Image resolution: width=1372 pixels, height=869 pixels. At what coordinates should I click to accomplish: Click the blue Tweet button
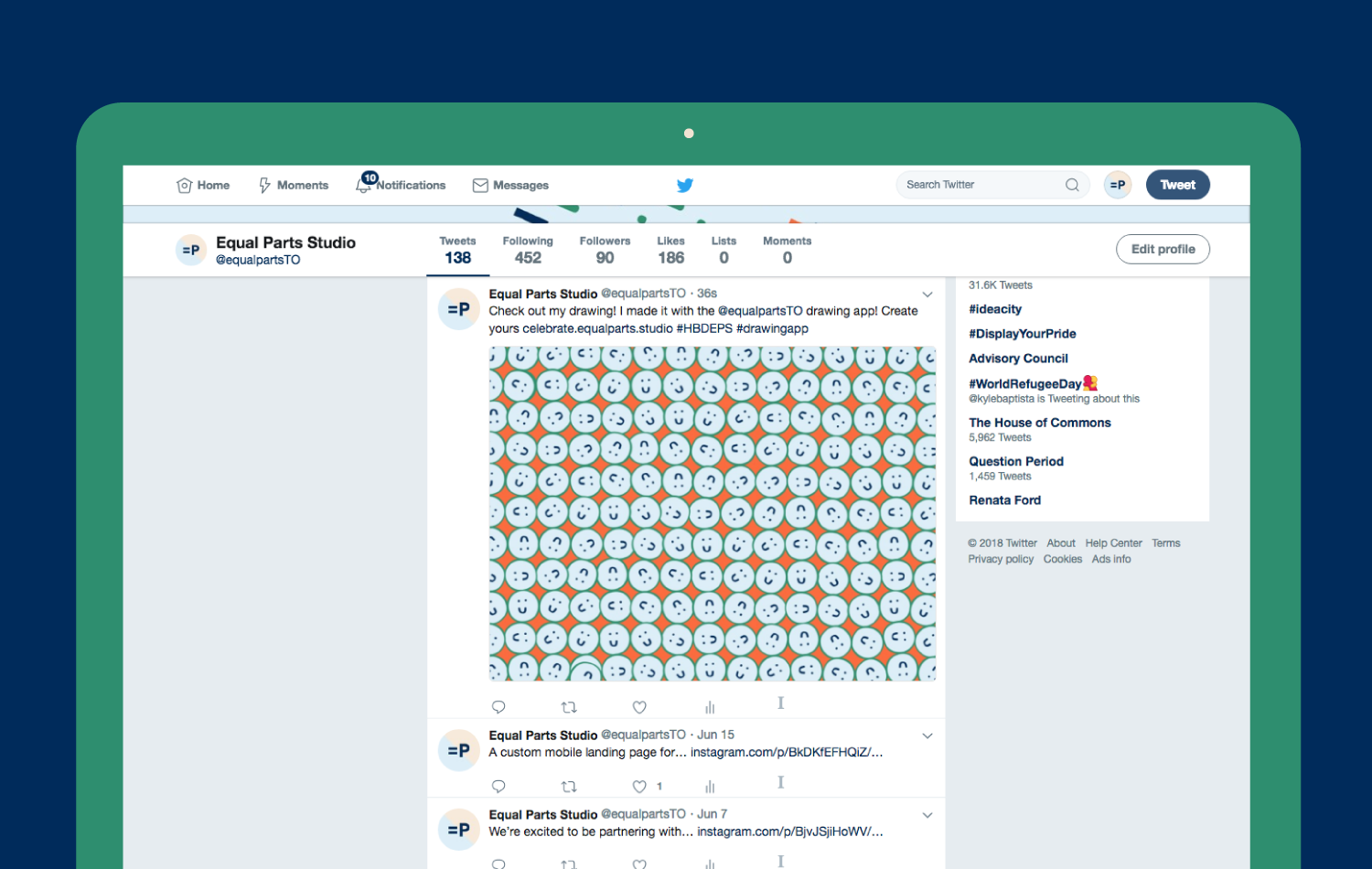1177,185
